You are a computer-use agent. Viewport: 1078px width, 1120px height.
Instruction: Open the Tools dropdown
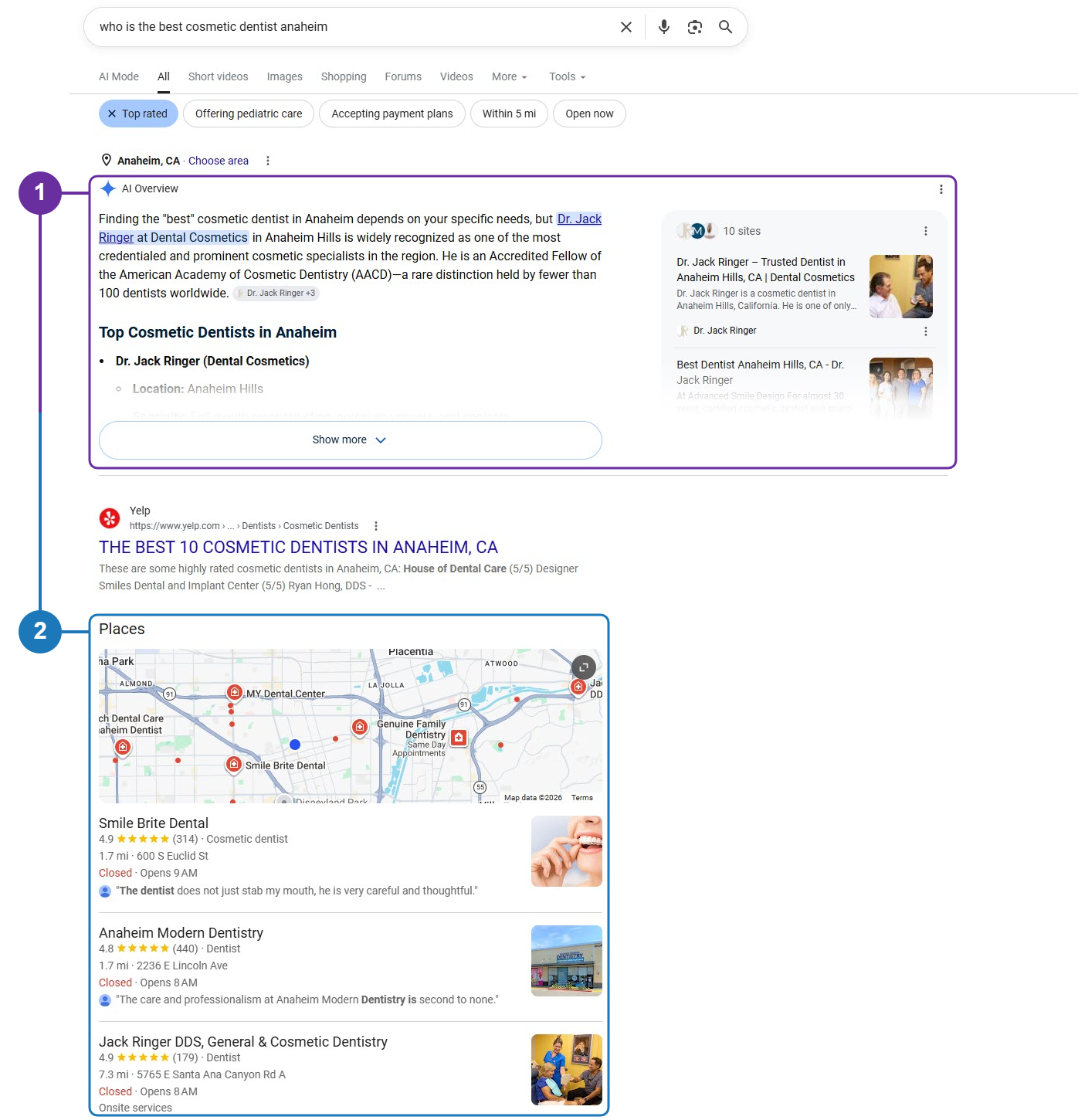[x=567, y=76]
